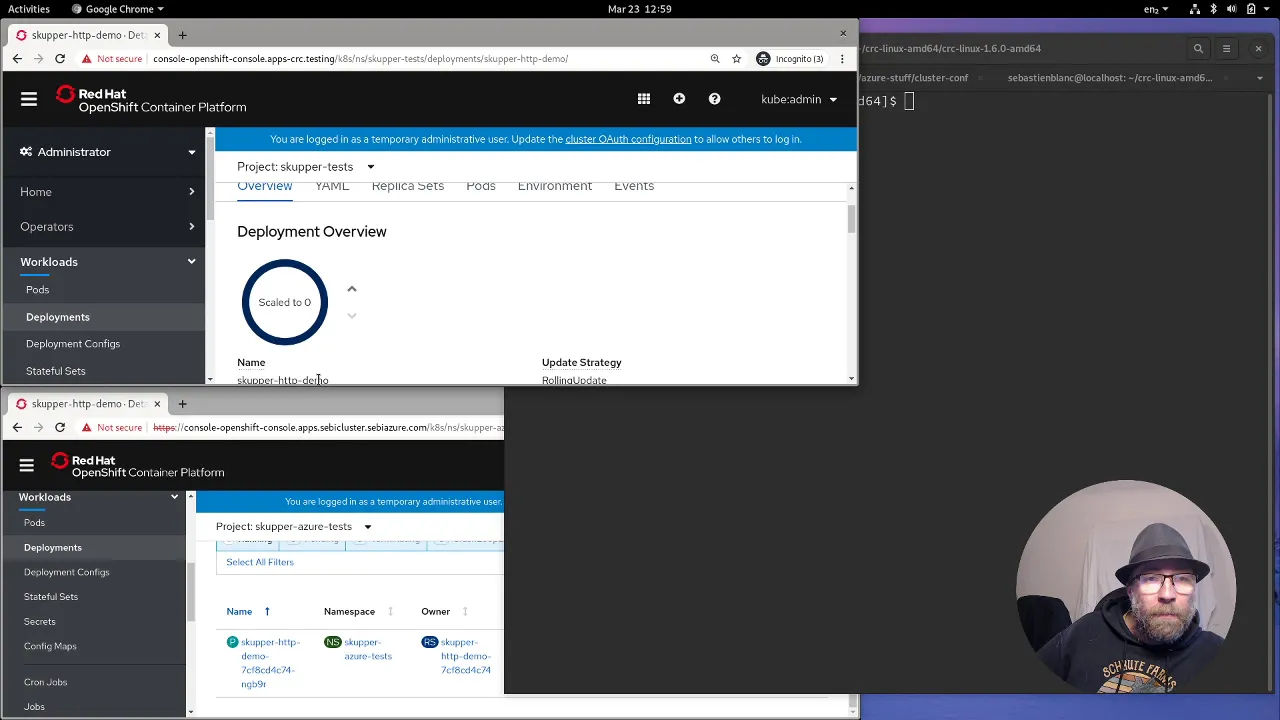Sort by Owner column header
Screen dimensions: 1280x720
click(435, 611)
